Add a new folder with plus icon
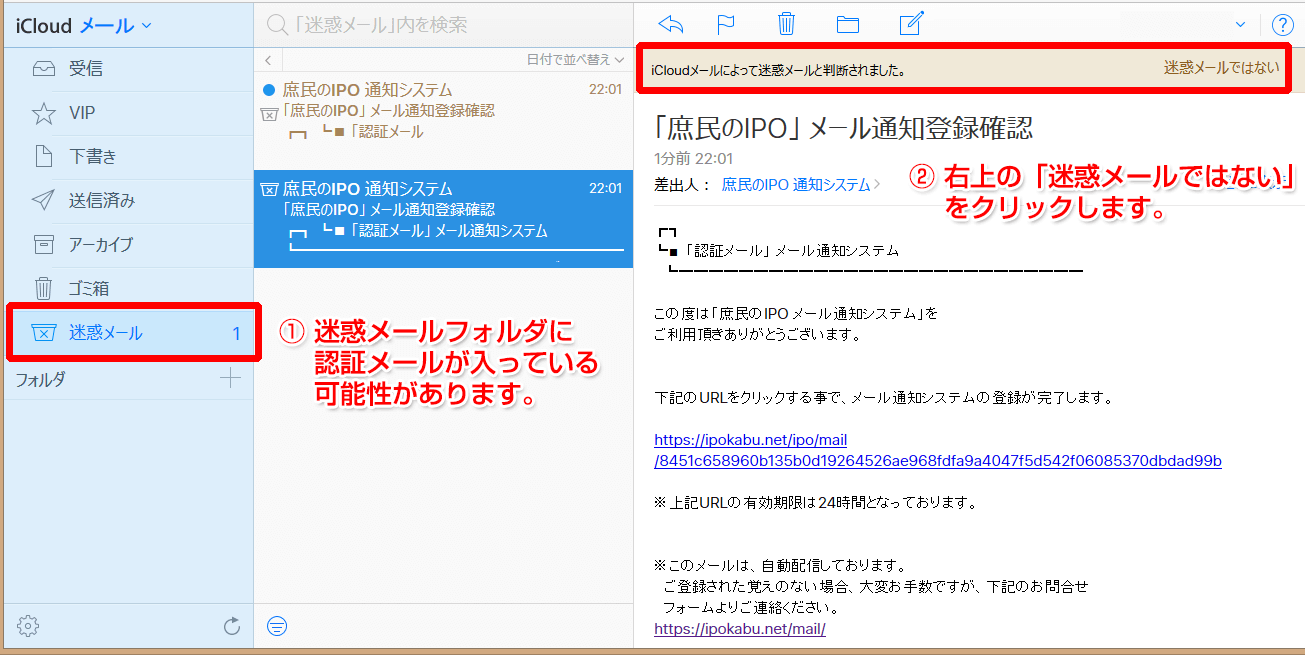The width and height of the screenshot is (1305, 655). 231,378
